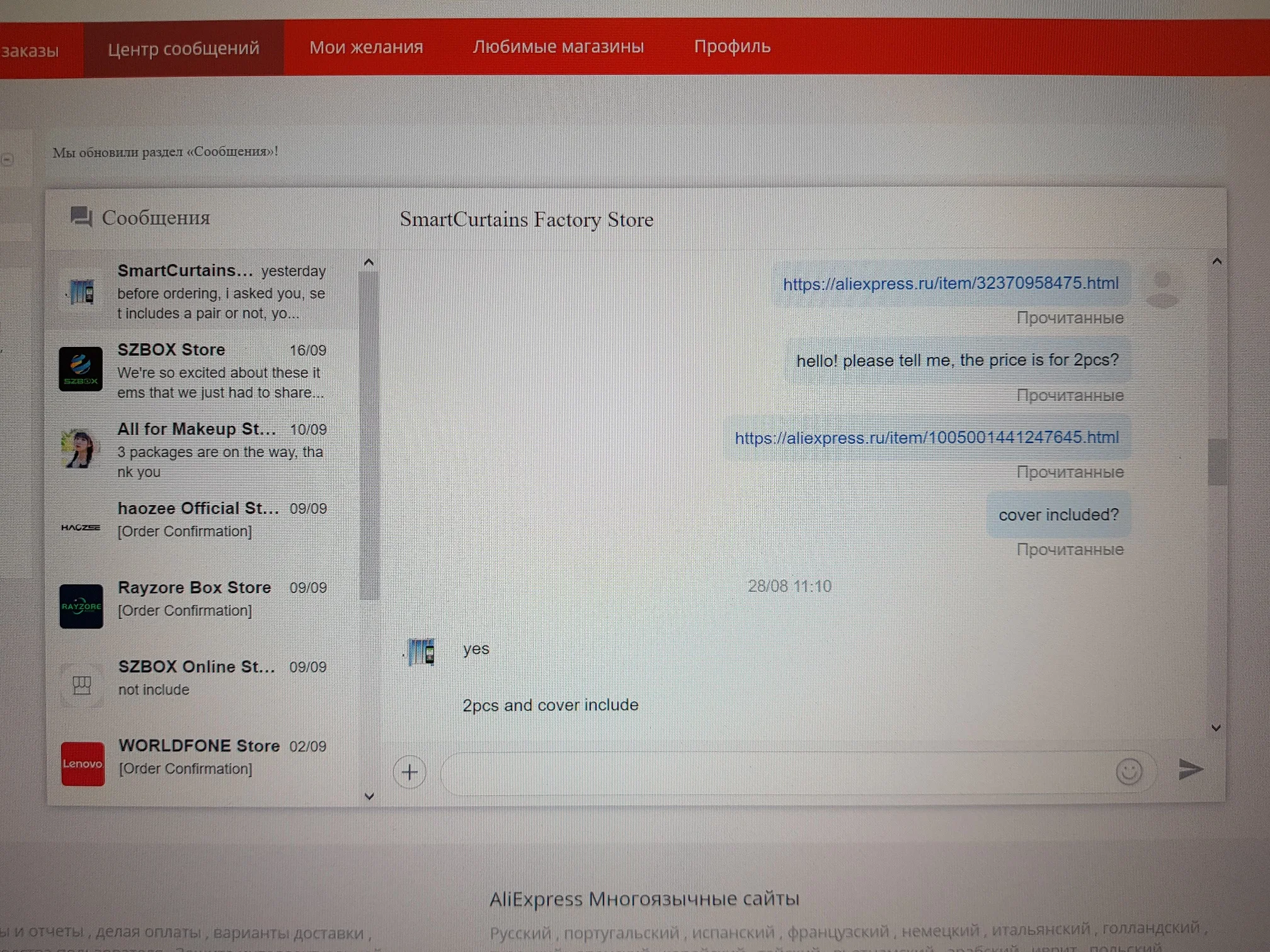Open SZBOX Store conversation avatar

coord(81,369)
